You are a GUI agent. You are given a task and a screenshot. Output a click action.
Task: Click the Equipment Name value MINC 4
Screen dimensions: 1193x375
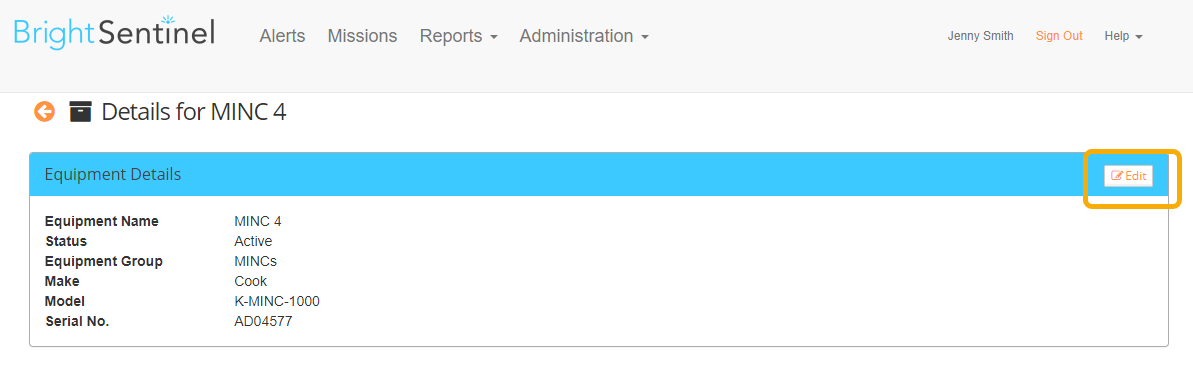coord(258,221)
